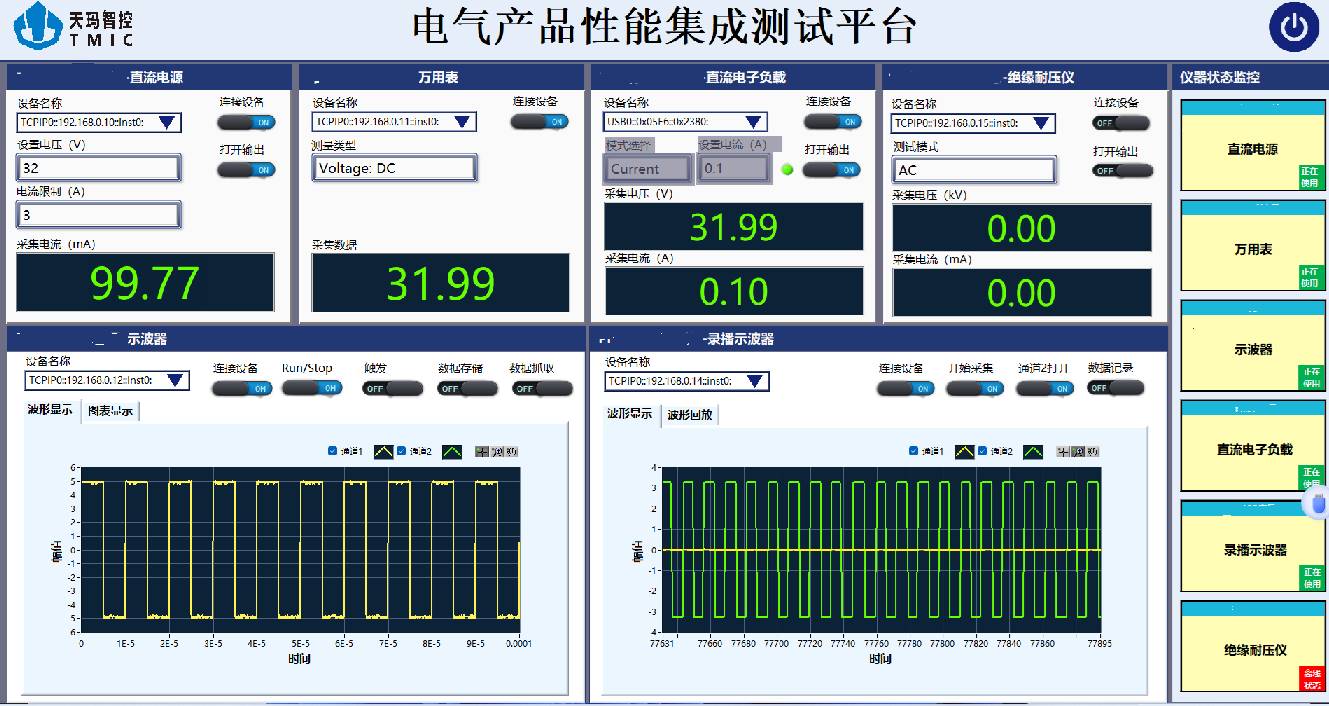
Task: Select the cursor crosshair tool in 录播示波器 palette
Action: pyautogui.click(x=1063, y=452)
